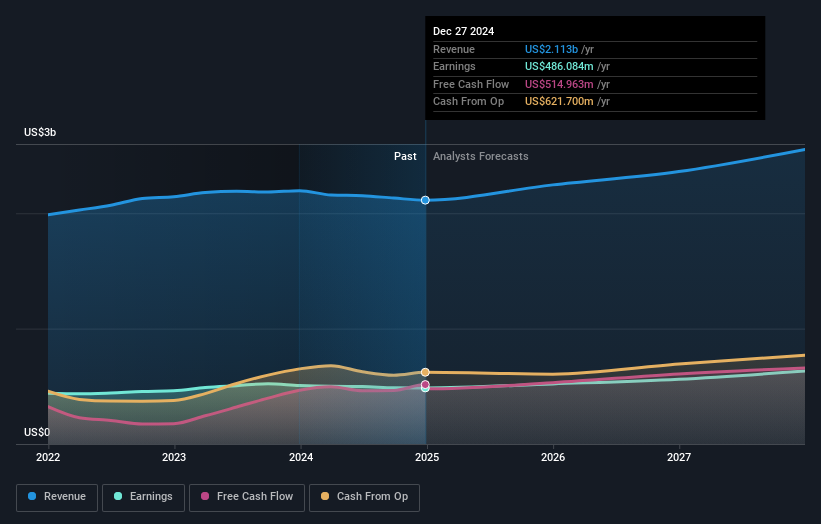The height and width of the screenshot is (524, 821).
Task: Click the US$486.084m earnings value
Action: click(x=559, y=66)
